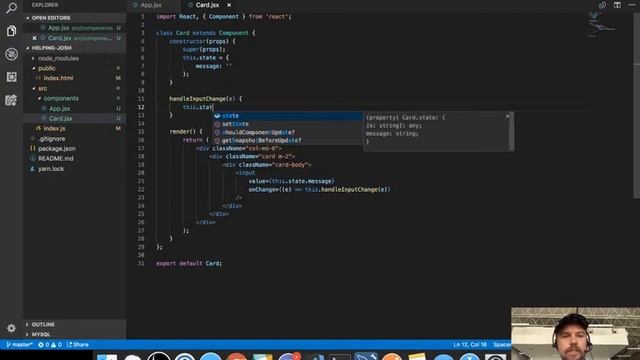640x360 pixels.
Task: Open the Debug view in activity bar
Action: [x=11, y=54]
